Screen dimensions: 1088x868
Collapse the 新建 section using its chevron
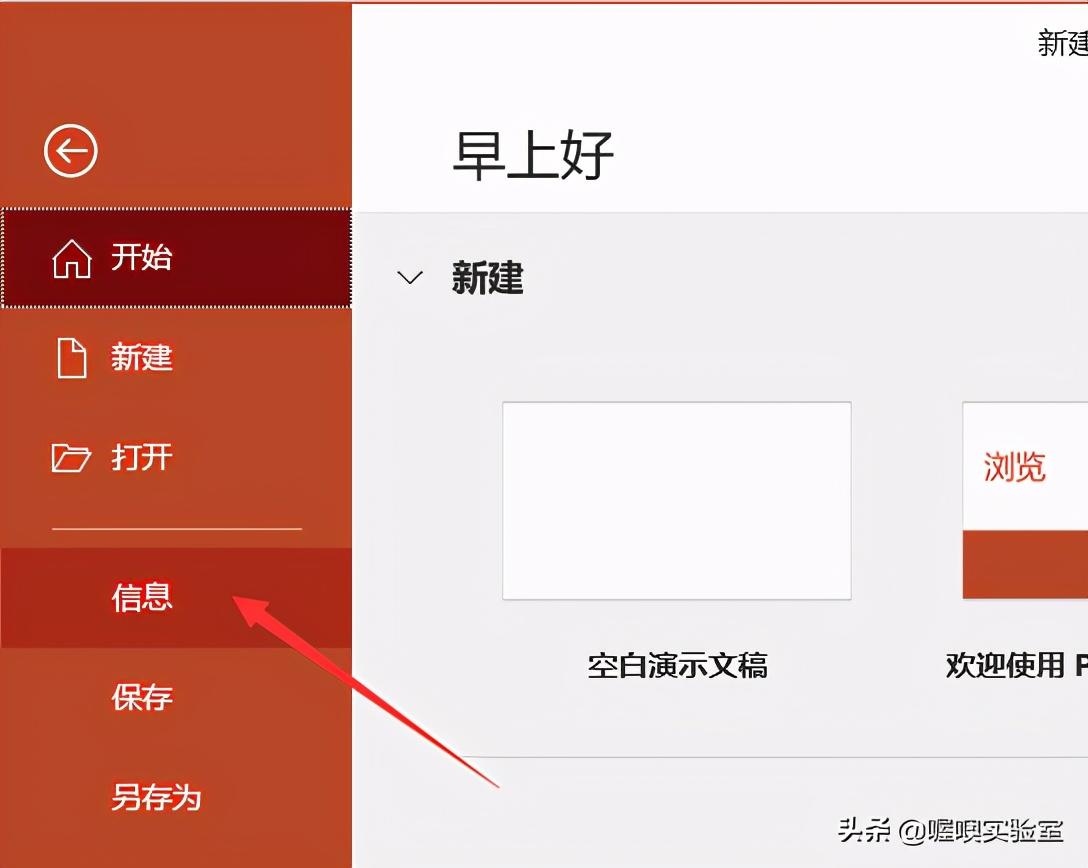point(409,278)
